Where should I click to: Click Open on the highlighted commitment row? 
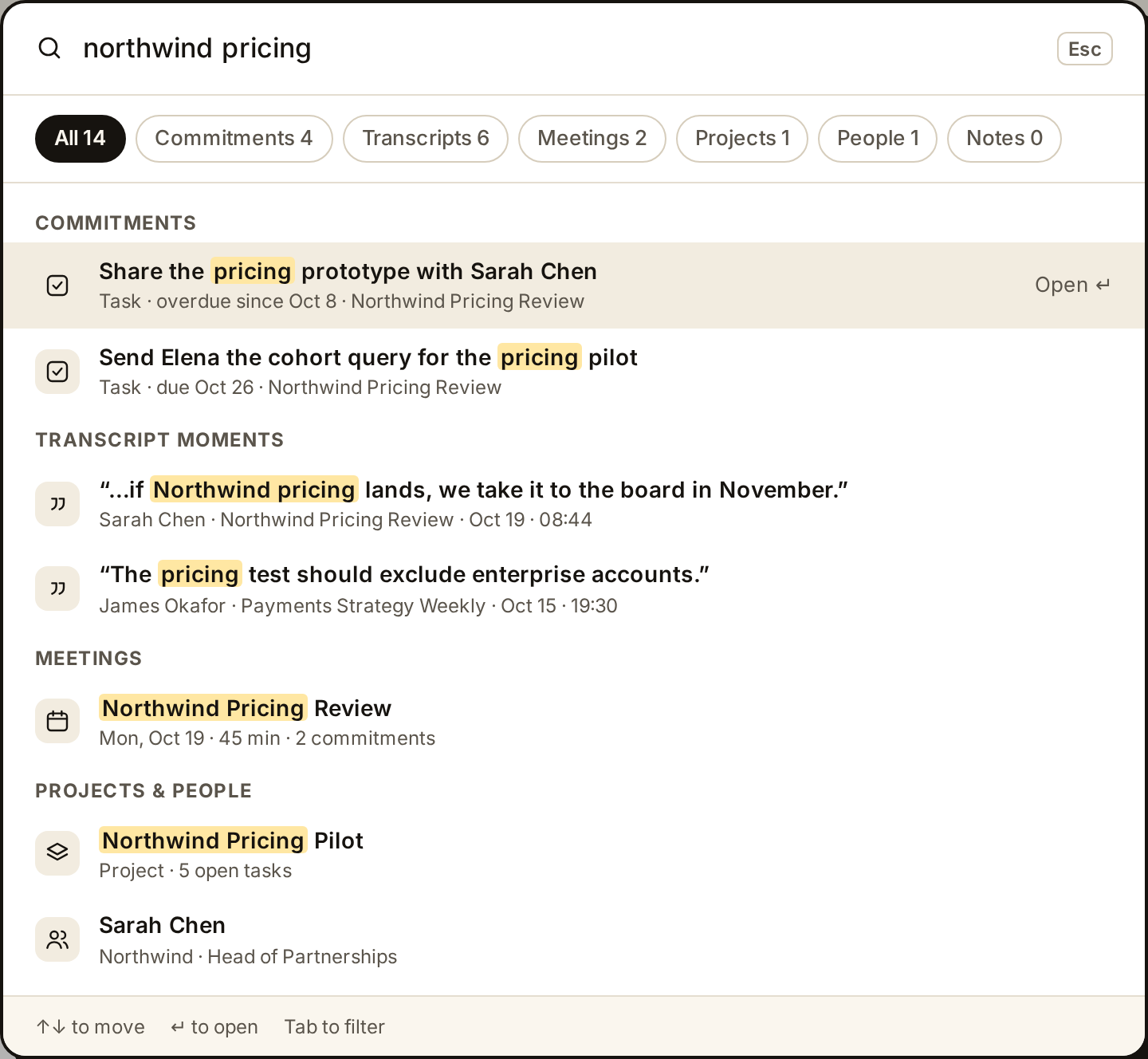(1072, 285)
